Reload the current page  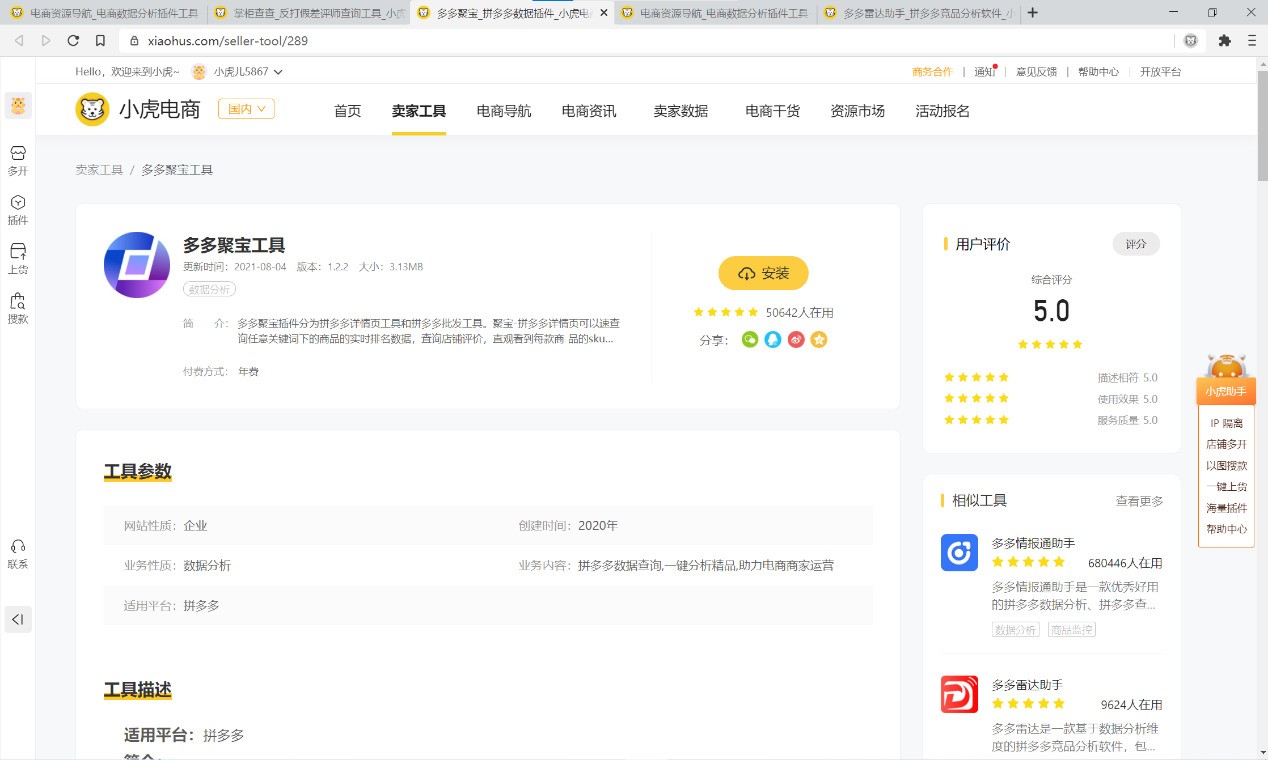pyautogui.click(x=73, y=40)
